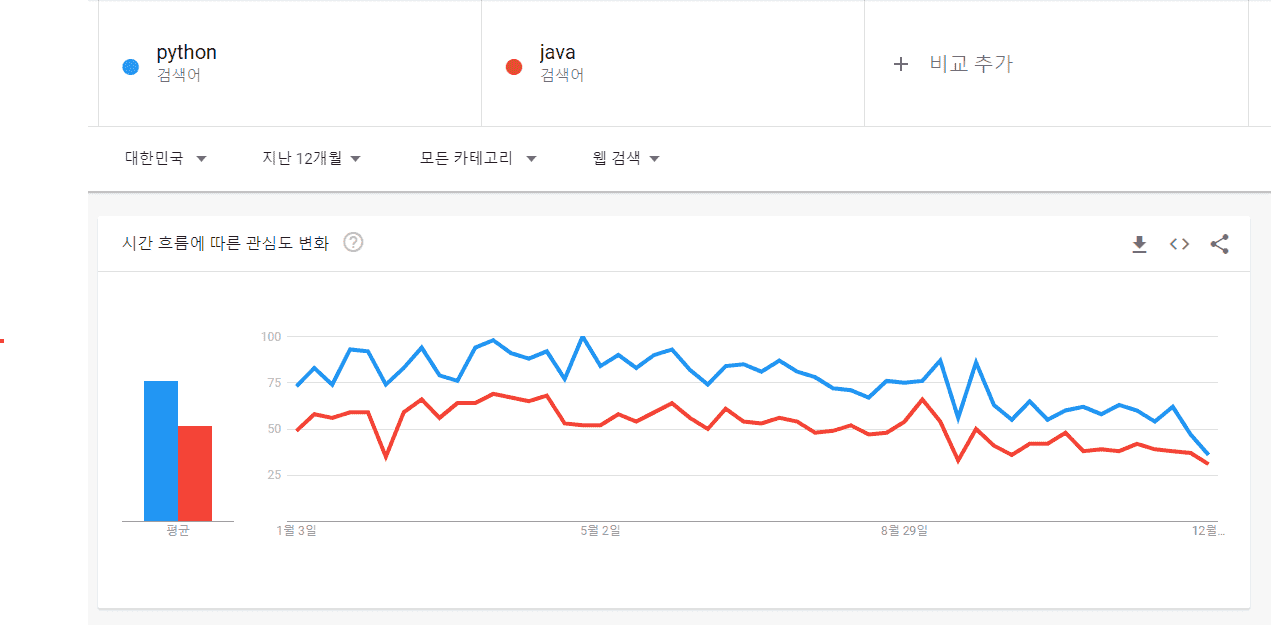Expand the 웹 검색 search type dropdown
1271x625 pixels.
(x=626, y=158)
